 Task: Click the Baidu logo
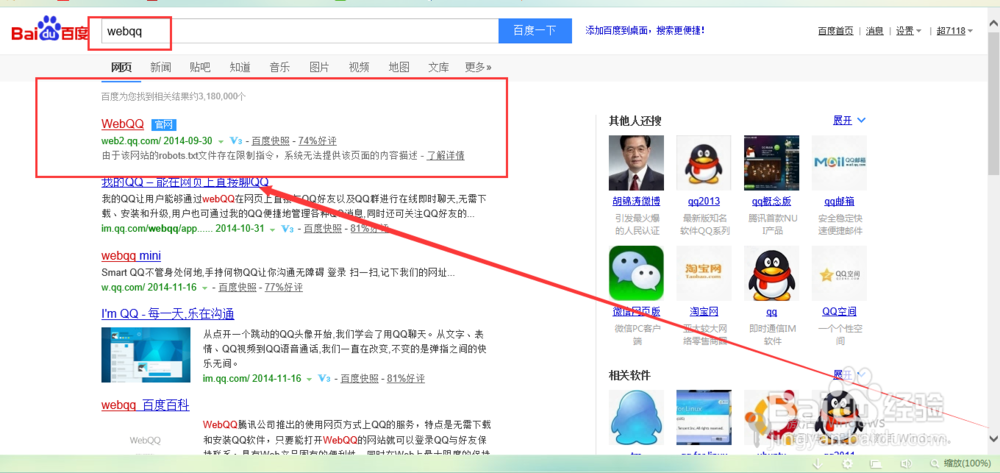[x=50, y=30]
